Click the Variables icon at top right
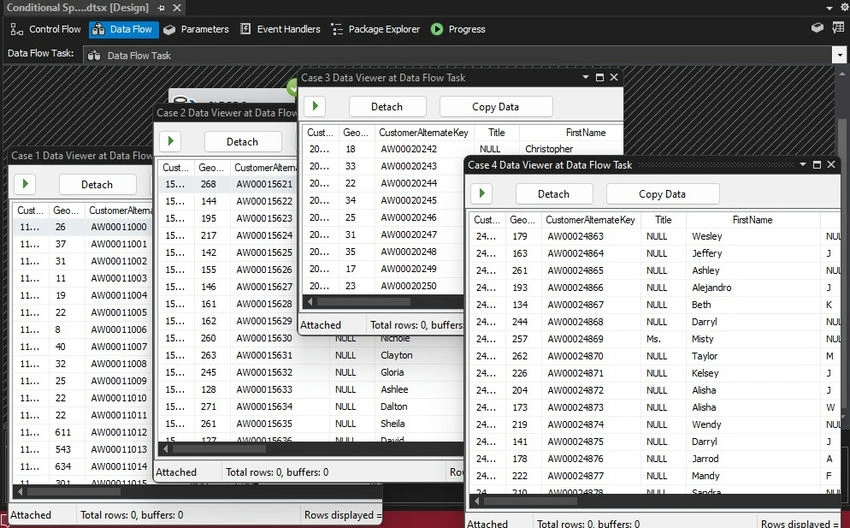 tap(838, 28)
